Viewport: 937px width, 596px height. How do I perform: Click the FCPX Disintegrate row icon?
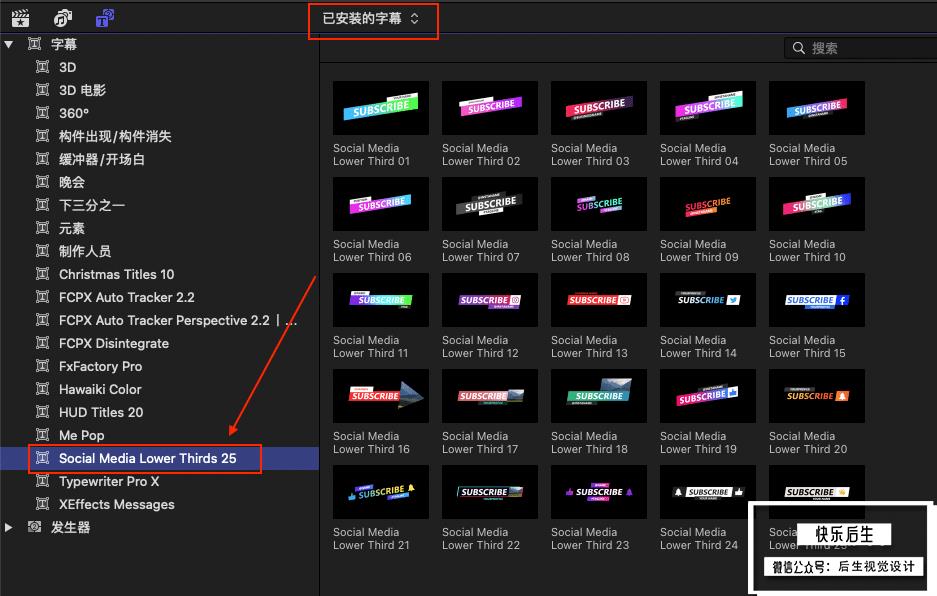pos(42,343)
